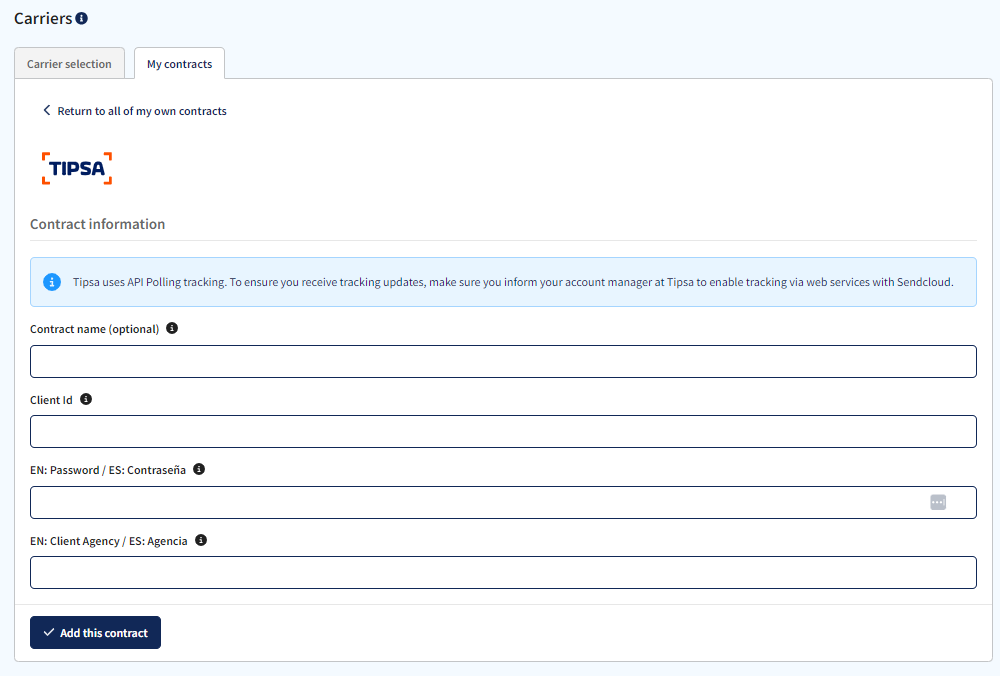
Task: Reveal the password using the dots icon
Action: (x=938, y=502)
